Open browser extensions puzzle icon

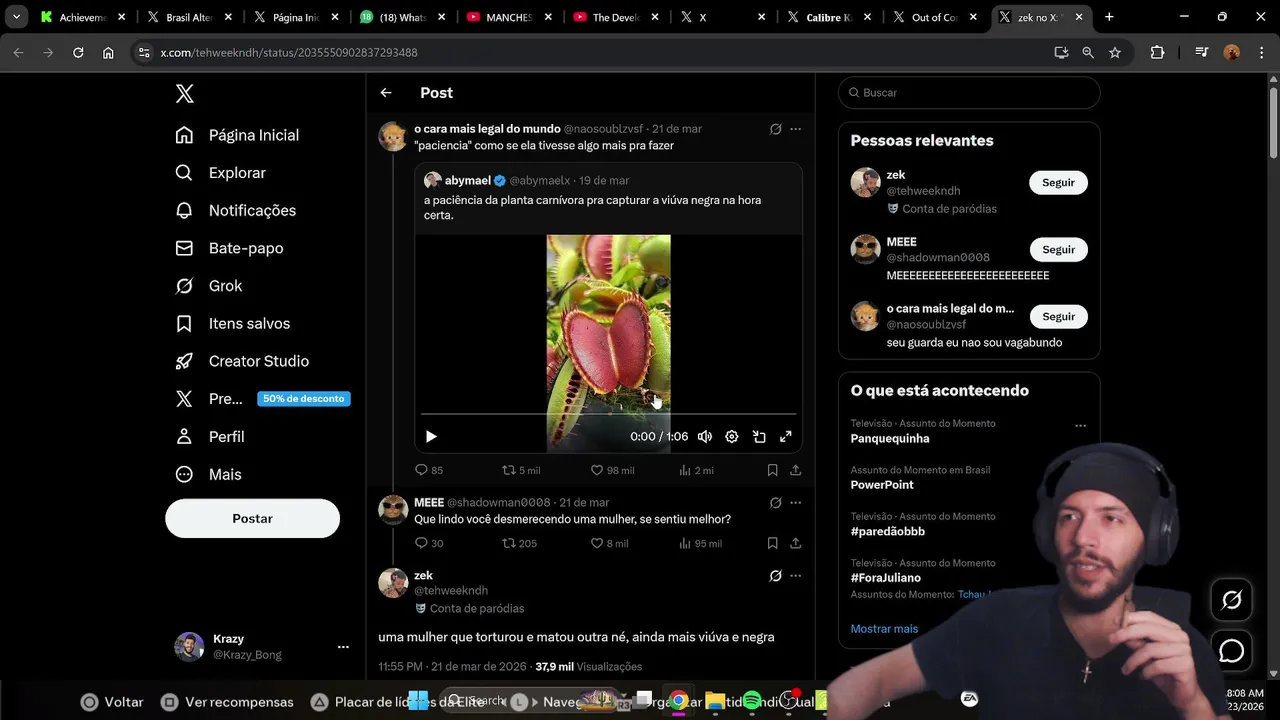1157,53
